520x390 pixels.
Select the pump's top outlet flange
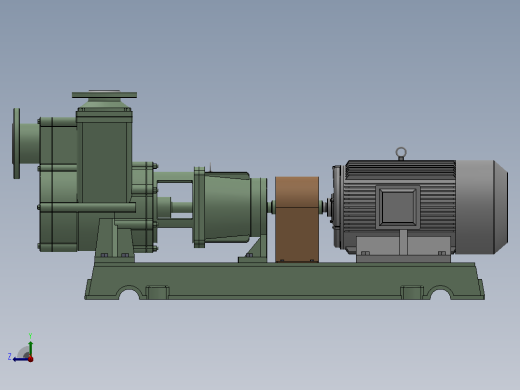click(x=104, y=95)
